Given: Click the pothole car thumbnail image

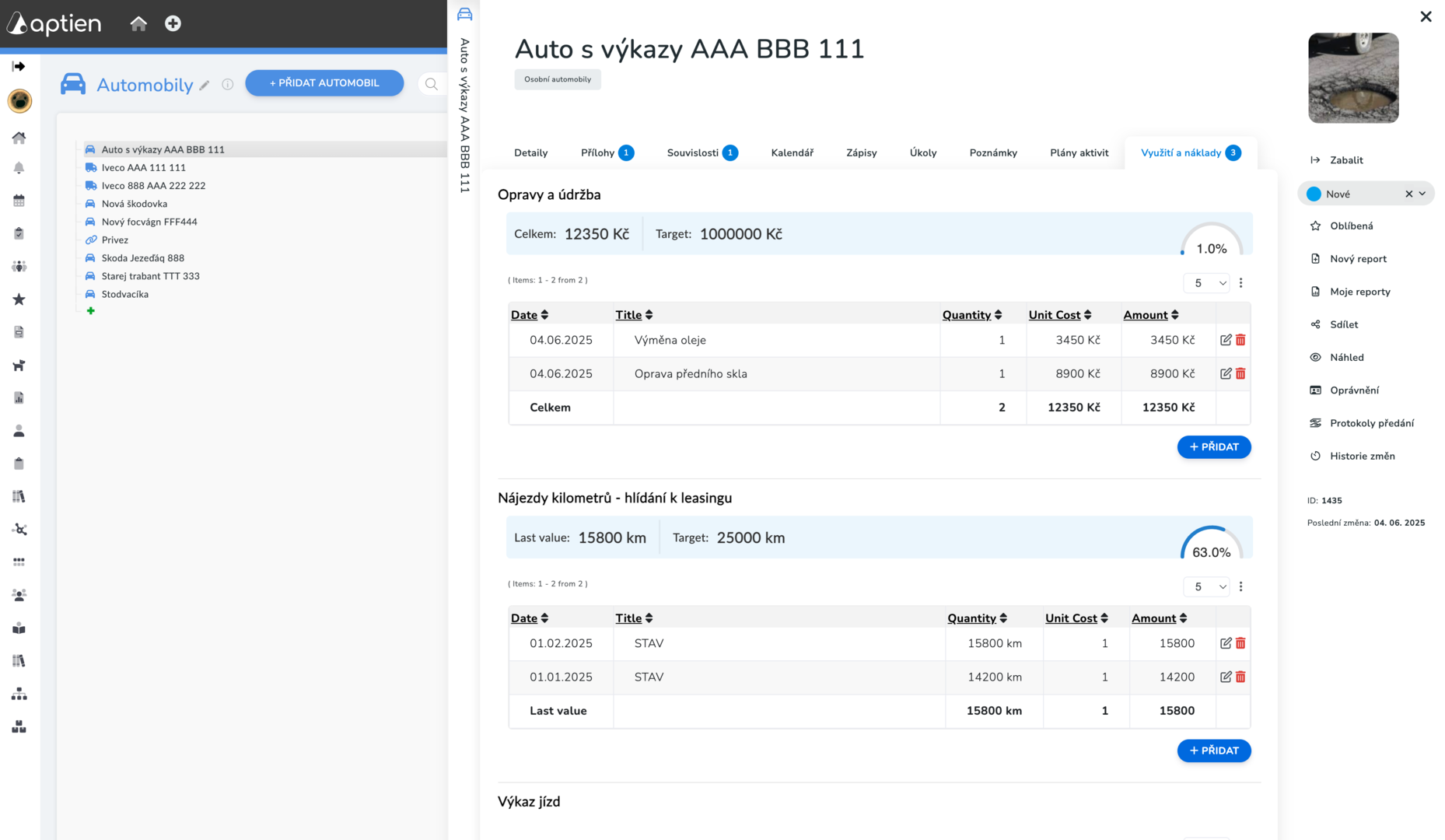Looking at the screenshot, I should click(1353, 78).
